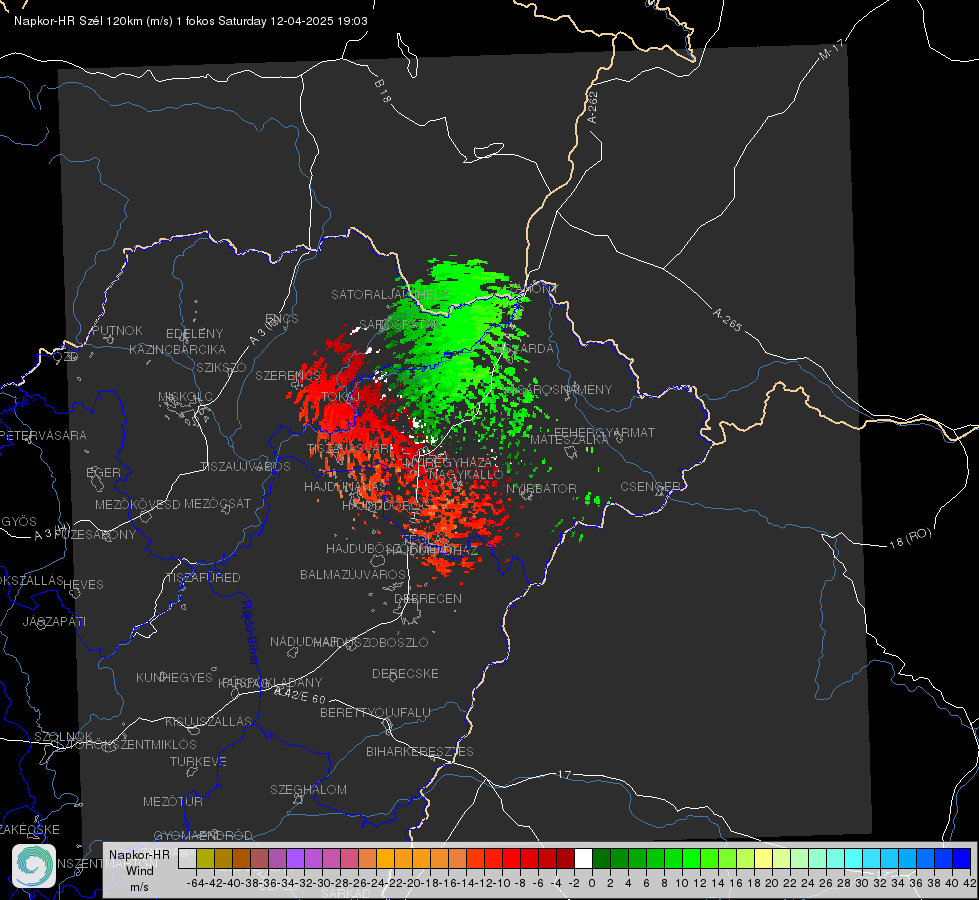This screenshot has height=900, width=979.
Task: Click the BERETTYÓÚJFALU label
Action: 375,713
